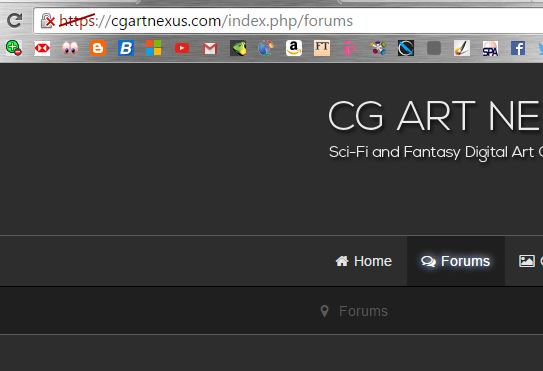Open the Gmail bookmark
The image size is (543, 371).
click(x=210, y=48)
